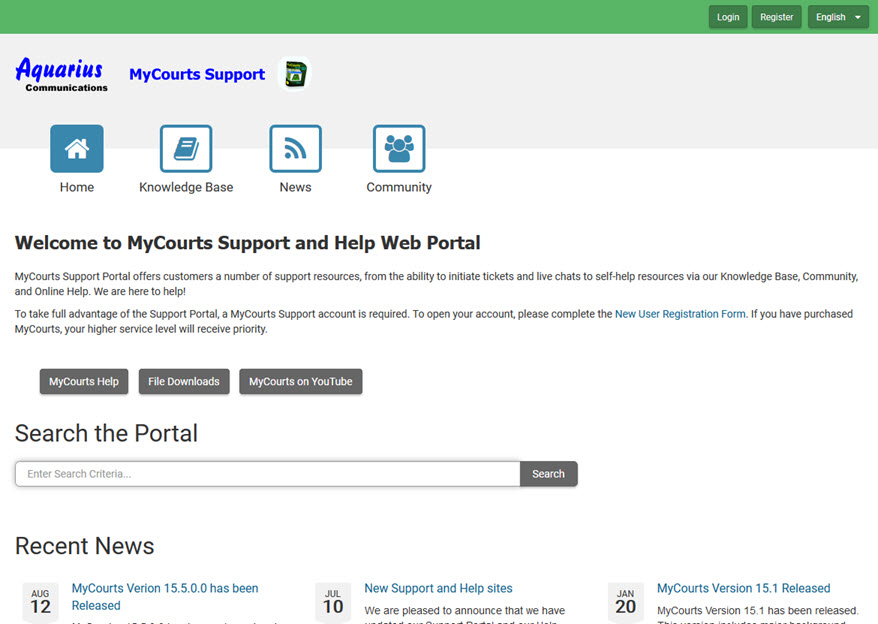
Task: Open the Community people icon
Action: [399, 148]
